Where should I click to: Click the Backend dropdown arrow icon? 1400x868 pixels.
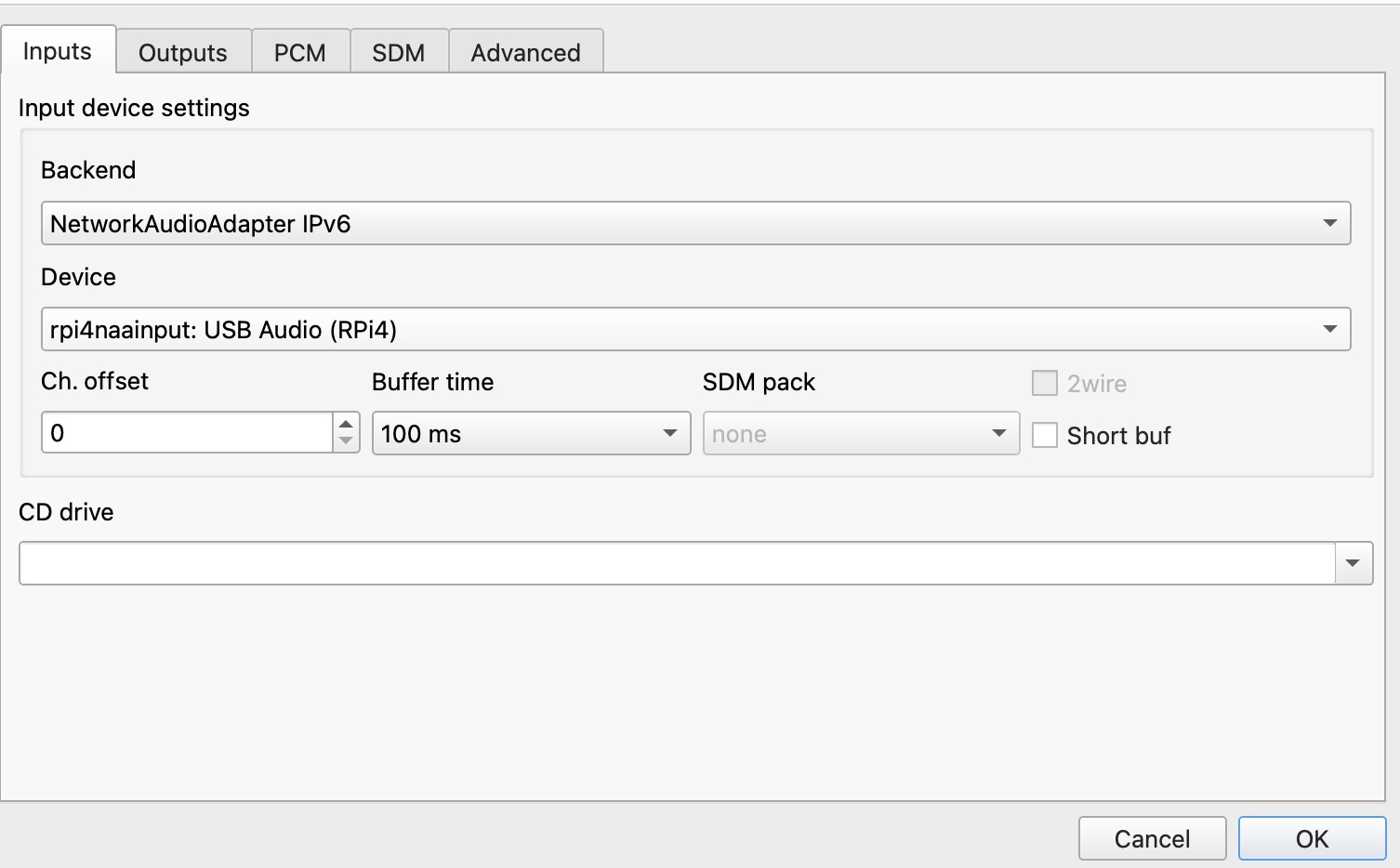[x=1330, y=223]
